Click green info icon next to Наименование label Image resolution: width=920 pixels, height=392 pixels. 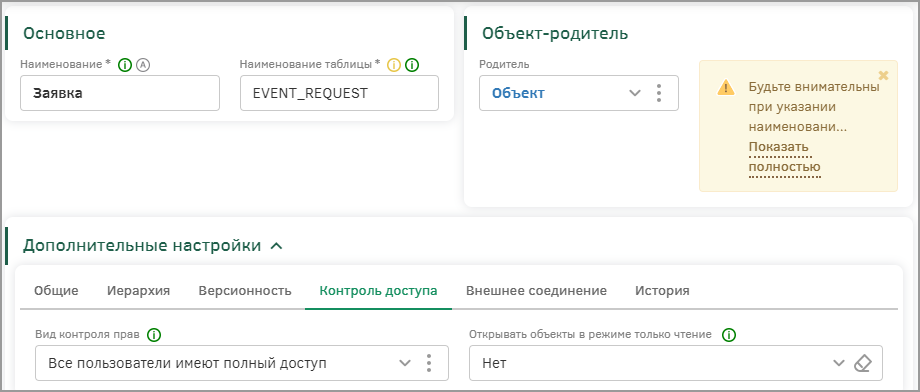(x=125, y=65)
